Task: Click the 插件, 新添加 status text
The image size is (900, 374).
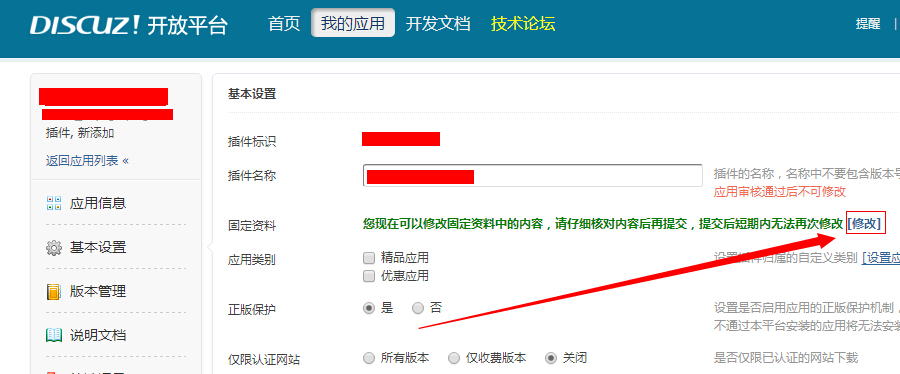Action: tap(80, 133)
